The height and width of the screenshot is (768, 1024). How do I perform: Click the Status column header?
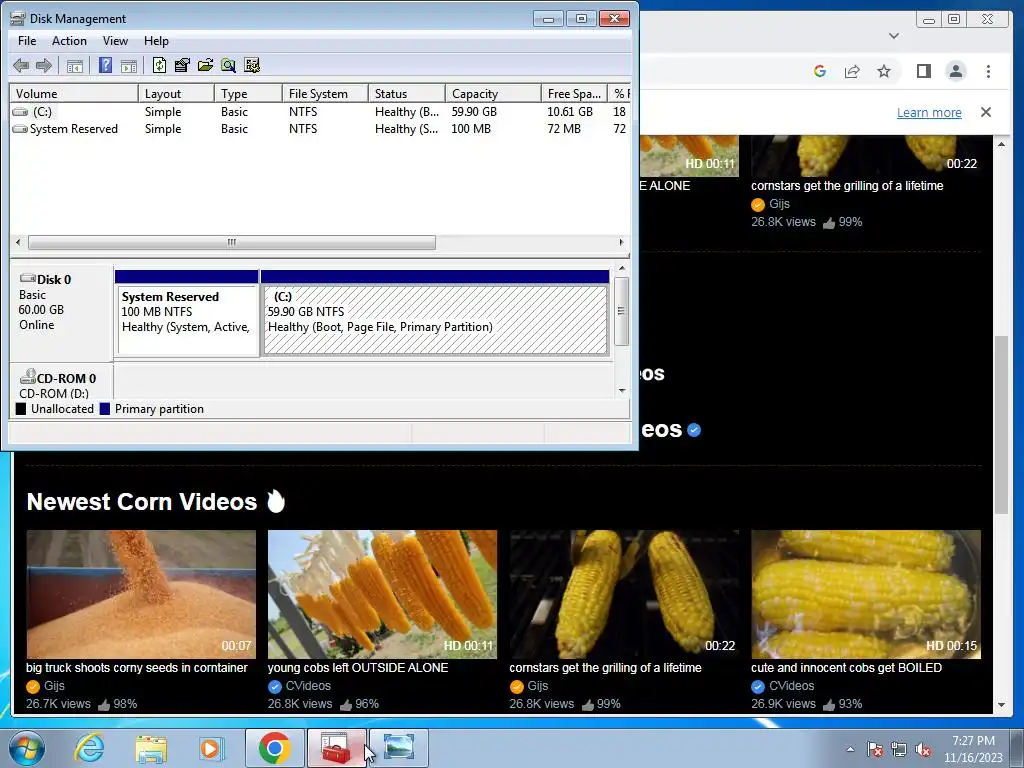point(406,93)
